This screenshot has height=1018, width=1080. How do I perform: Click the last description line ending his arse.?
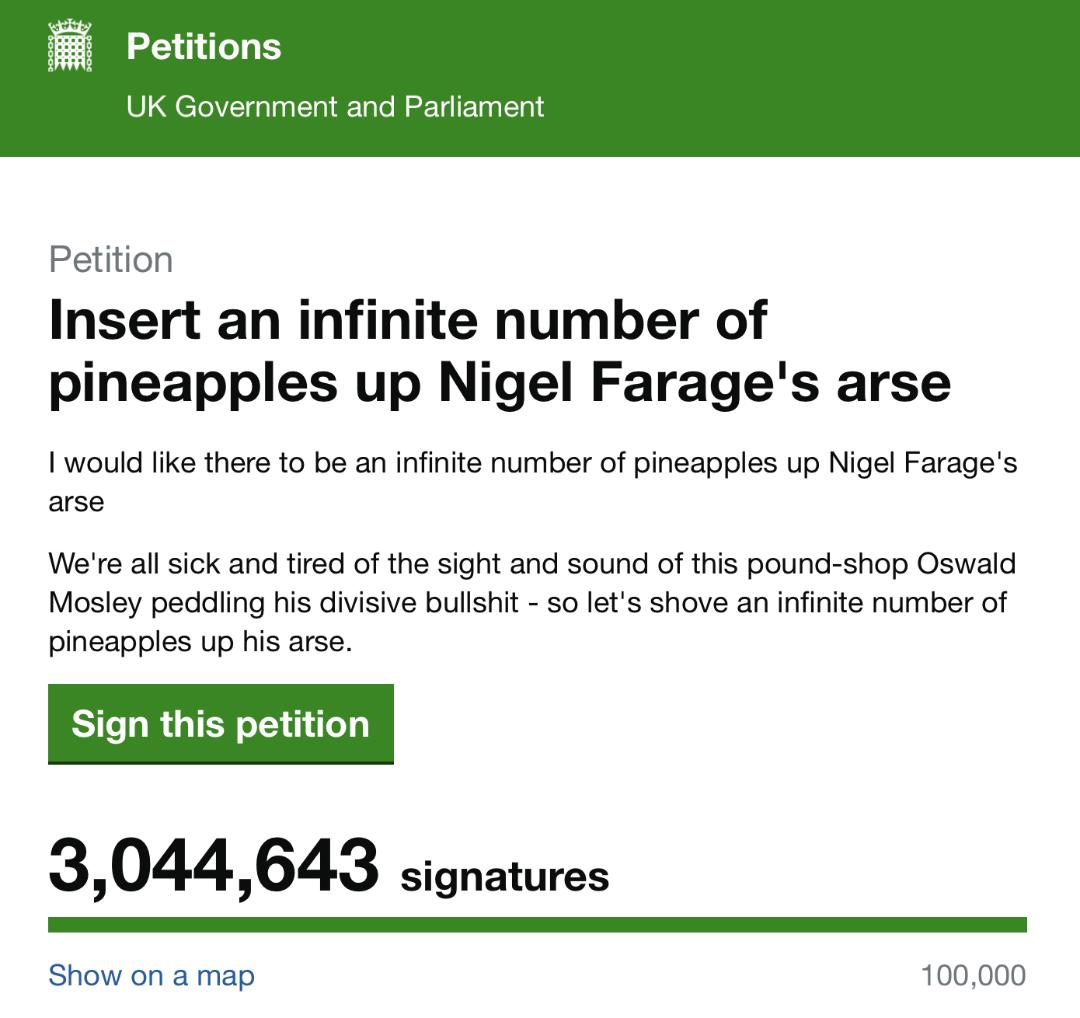tap(200, 642)
